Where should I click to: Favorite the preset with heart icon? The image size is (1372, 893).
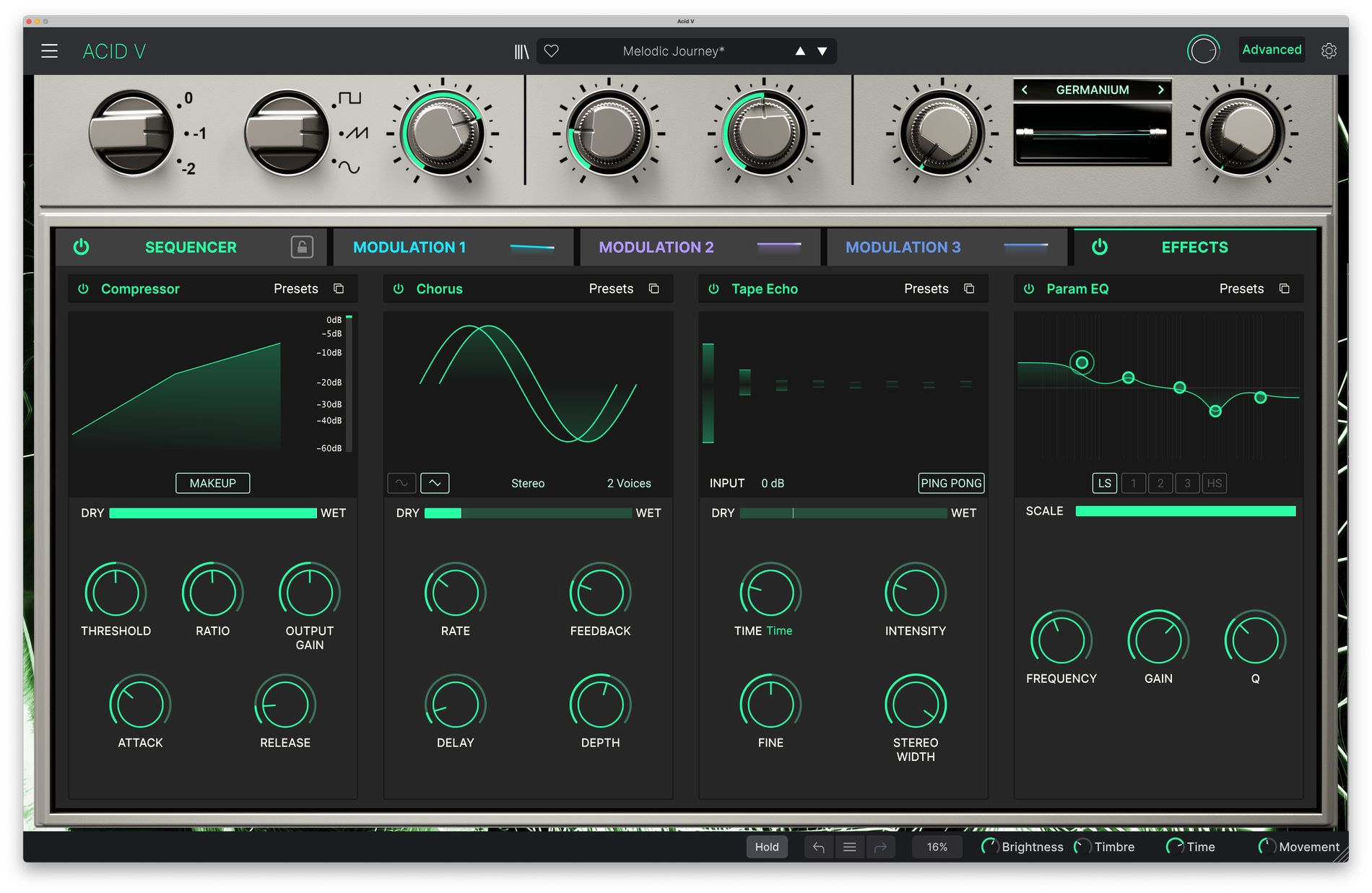tap(551, 51)
